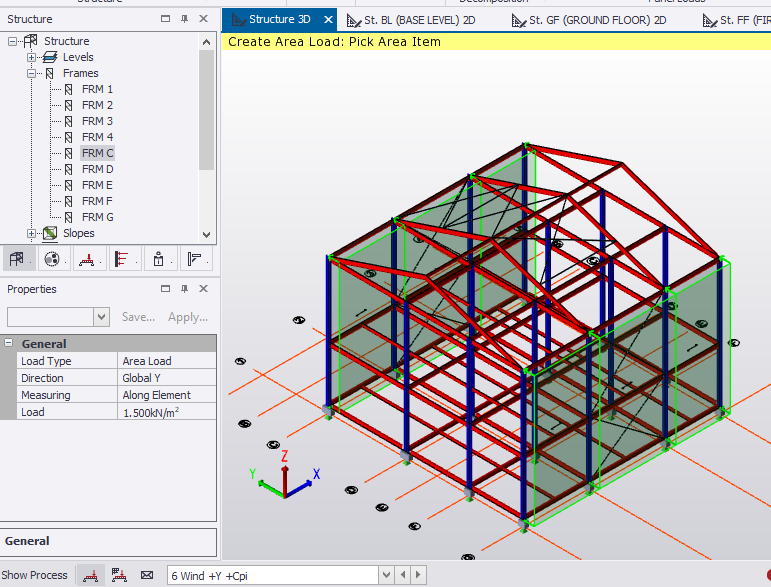Select FRM 2 in Frames tree

point(97,105)
